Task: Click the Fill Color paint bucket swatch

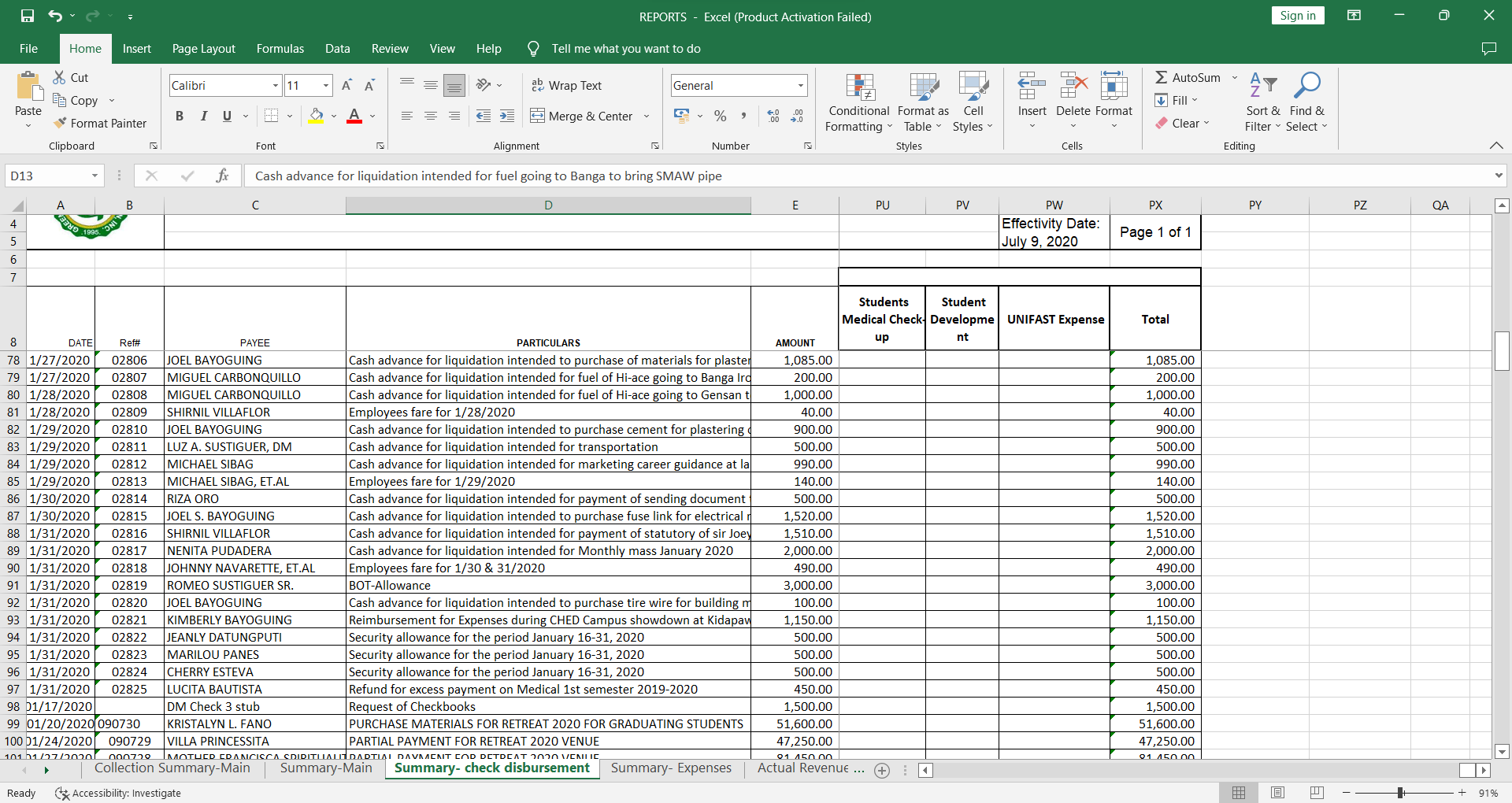Action: pos(316,116)
